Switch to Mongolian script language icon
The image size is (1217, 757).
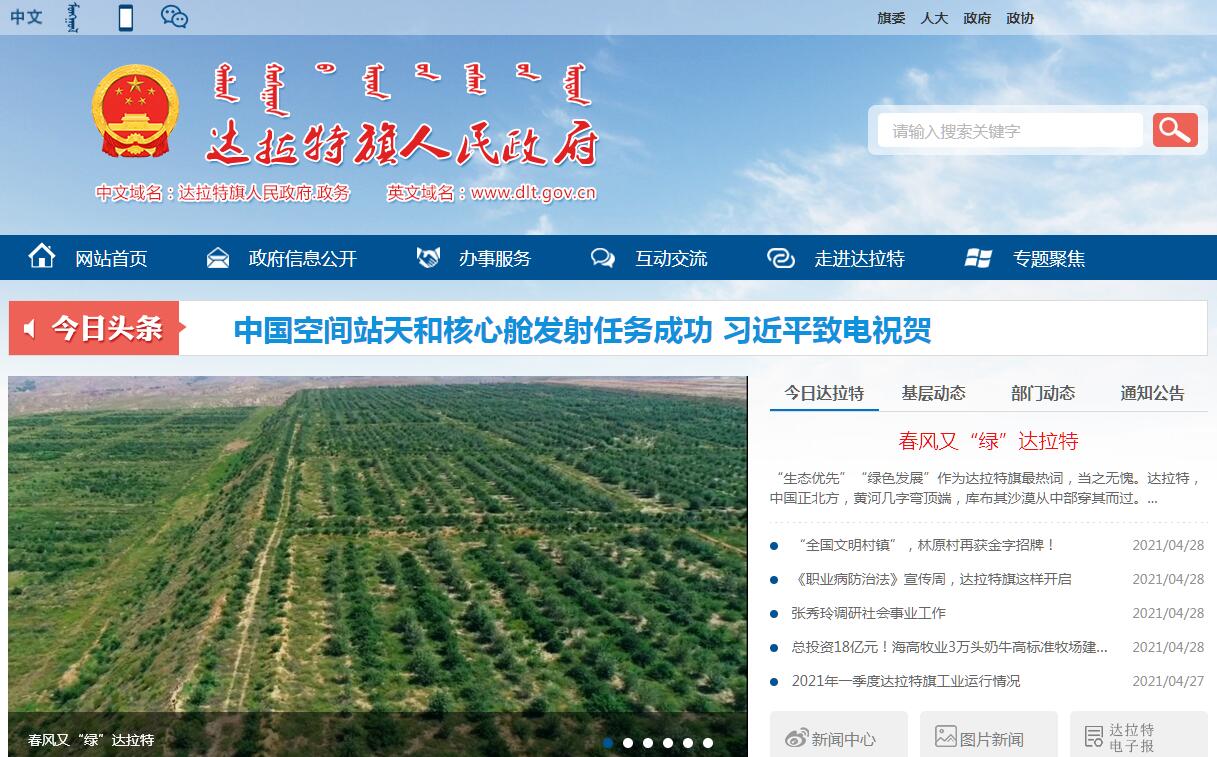point(71,17)
